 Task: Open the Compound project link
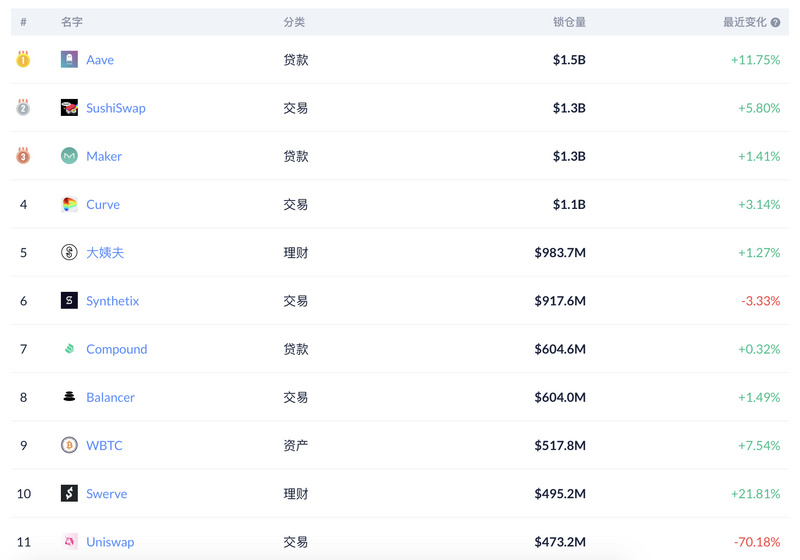(x=117, y=349)
